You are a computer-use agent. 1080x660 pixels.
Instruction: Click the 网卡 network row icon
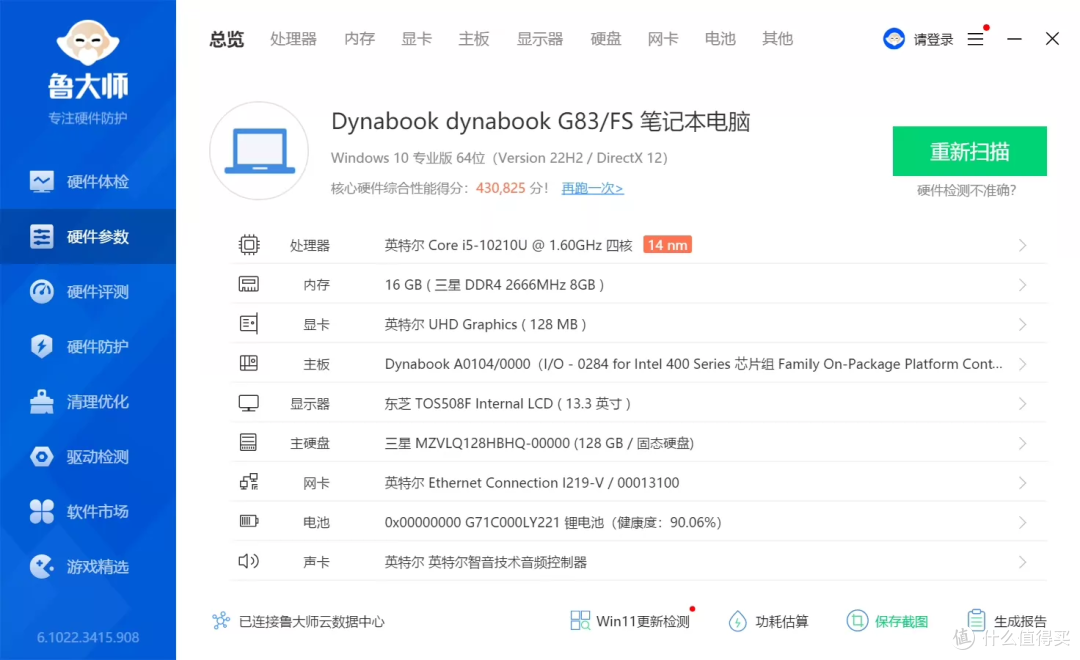coord(249,482)
